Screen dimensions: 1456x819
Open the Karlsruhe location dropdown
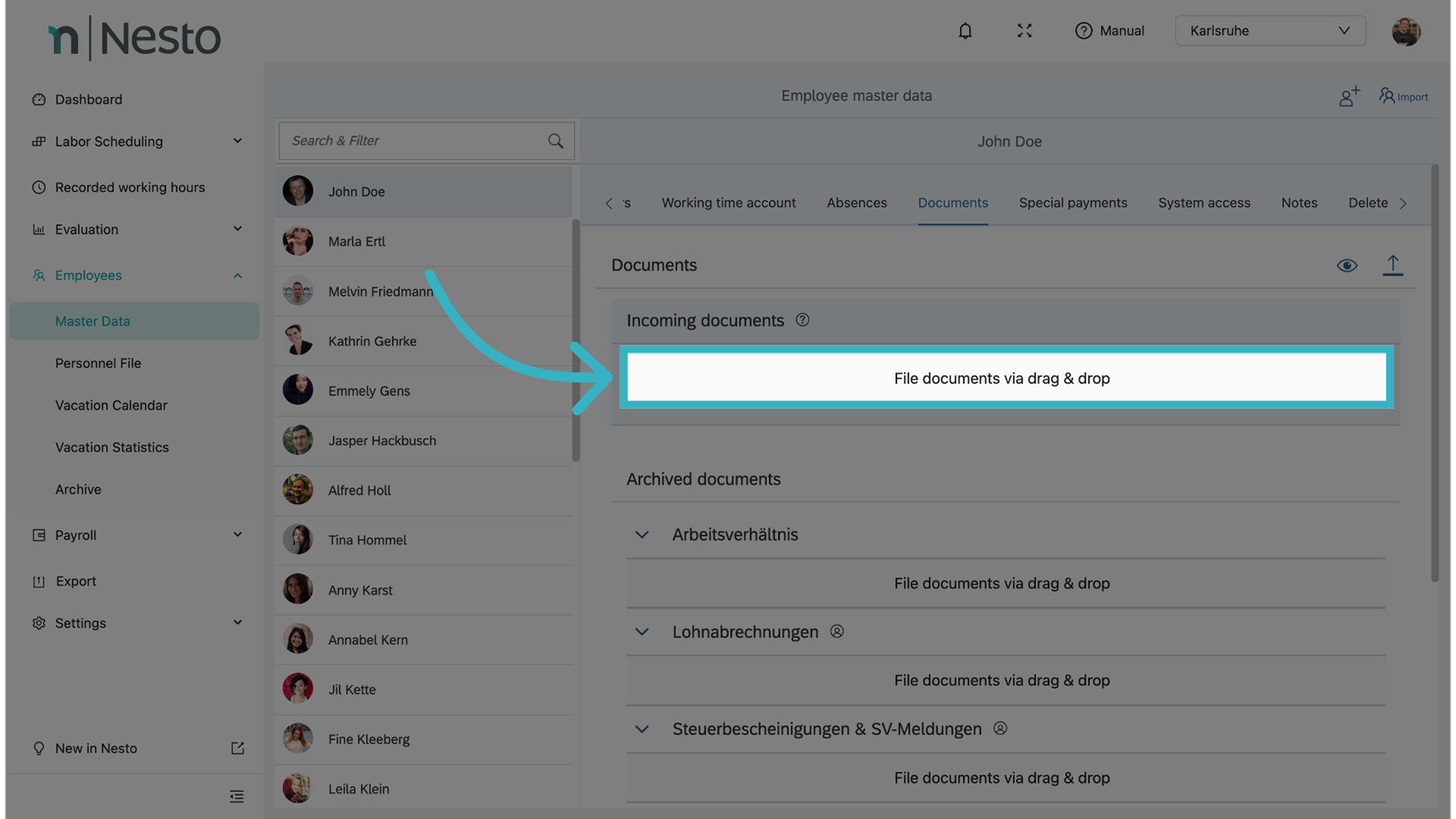point(1269,31)
